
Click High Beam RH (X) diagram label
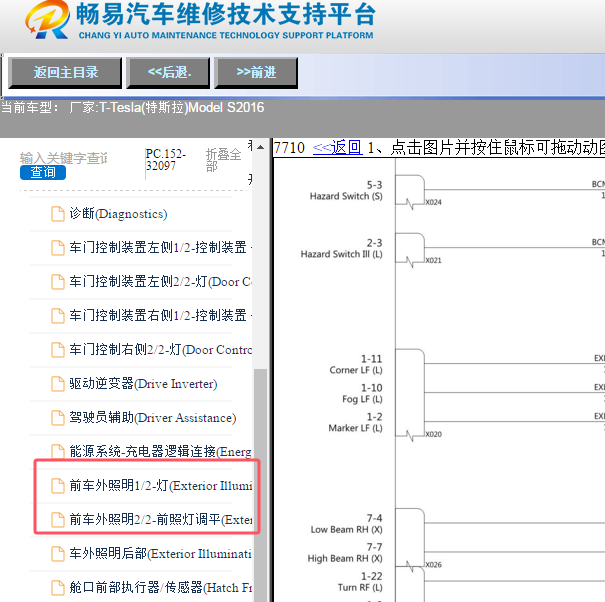click(345, 558)
